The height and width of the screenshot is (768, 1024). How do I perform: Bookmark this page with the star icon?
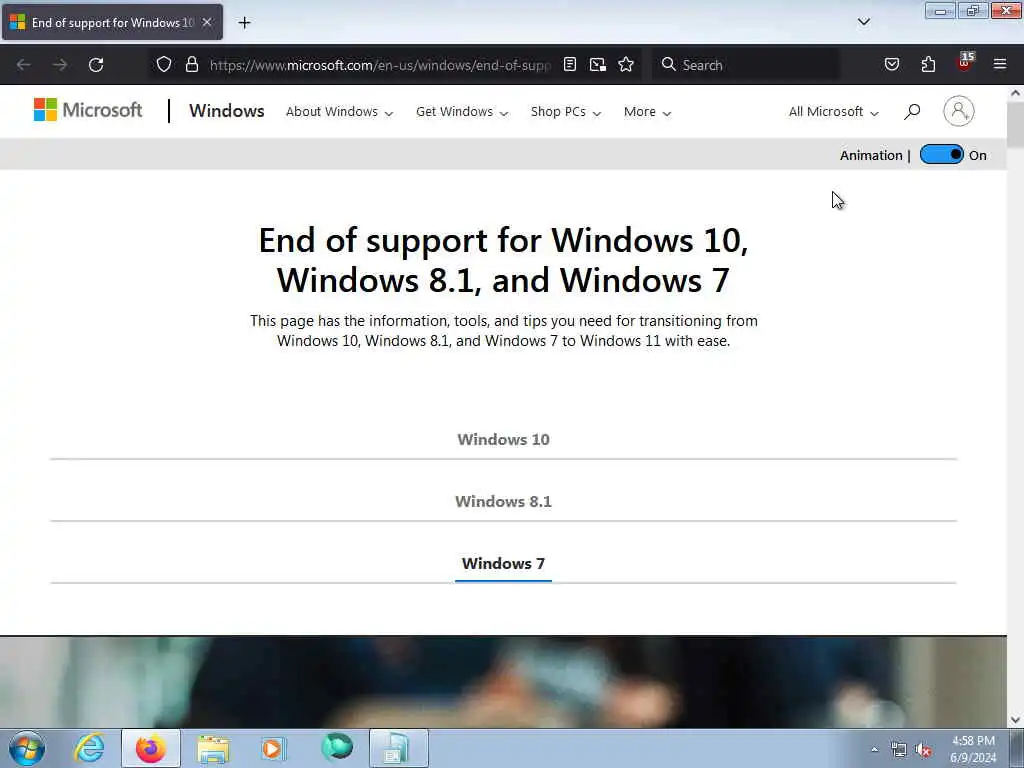[x=626, y=65]
